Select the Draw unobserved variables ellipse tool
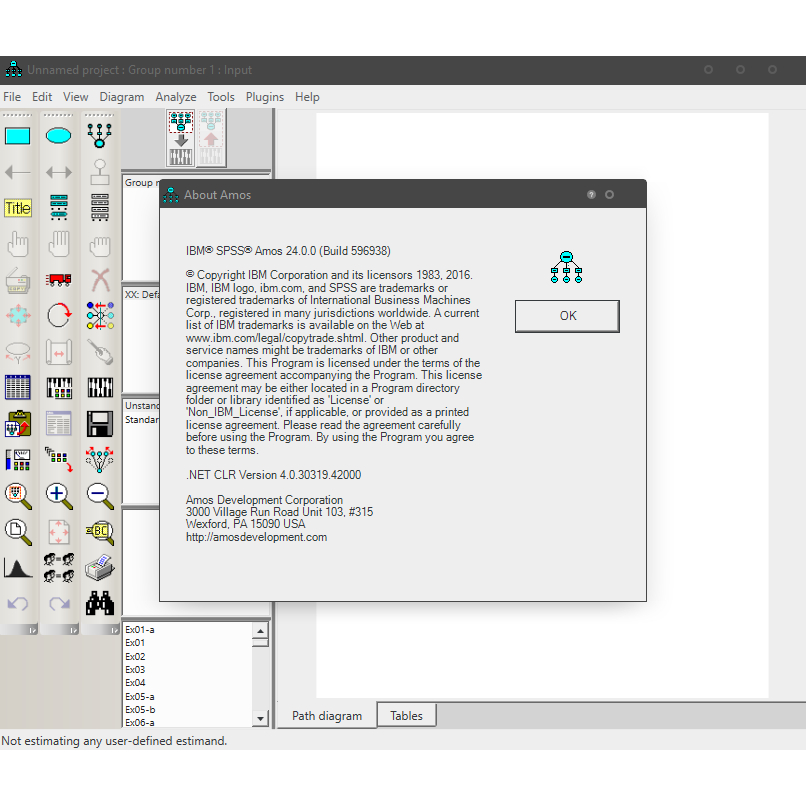The height and width of the screenshot is (806, 806). 59,136
